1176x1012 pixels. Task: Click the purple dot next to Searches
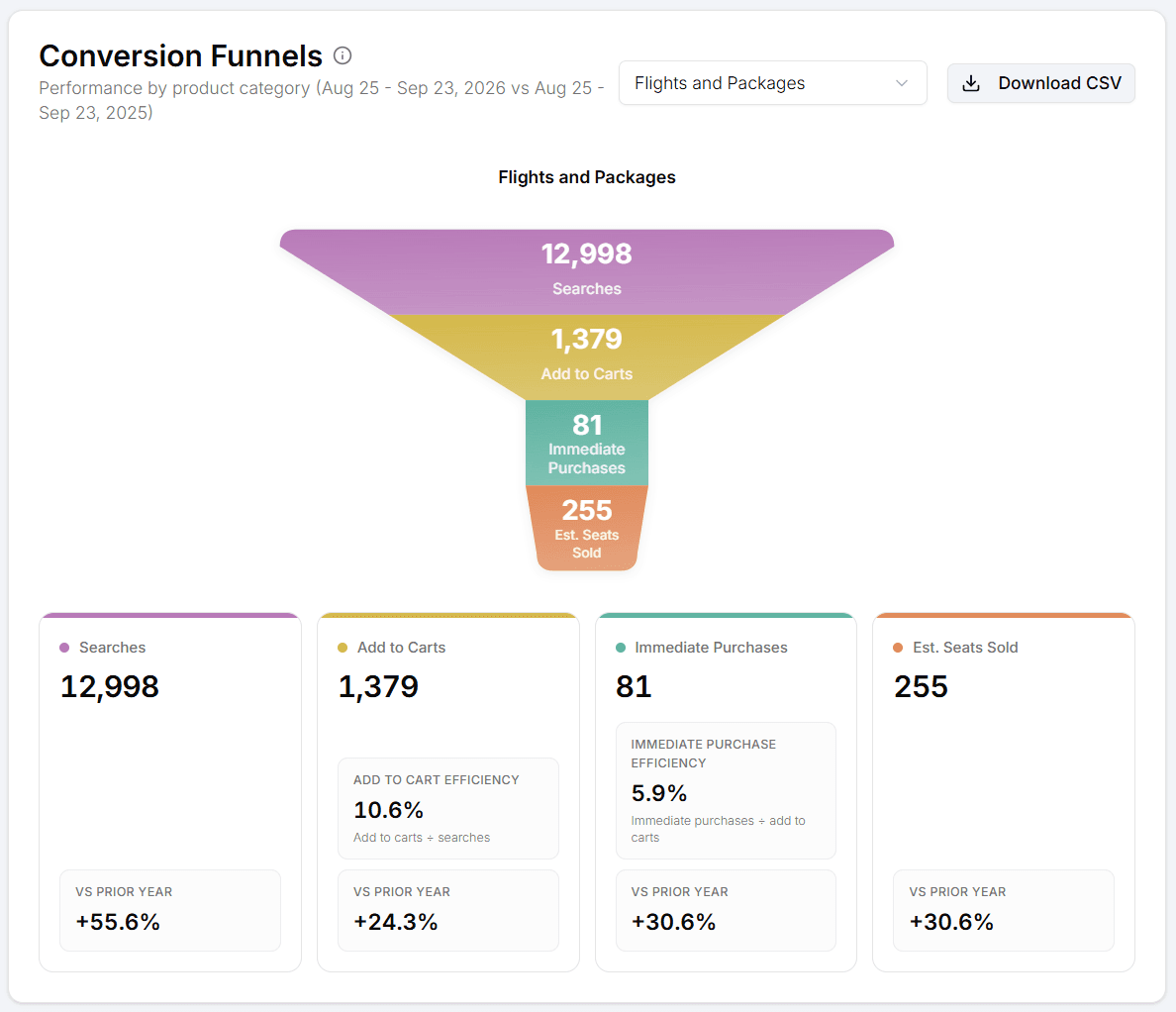point(64,648)
